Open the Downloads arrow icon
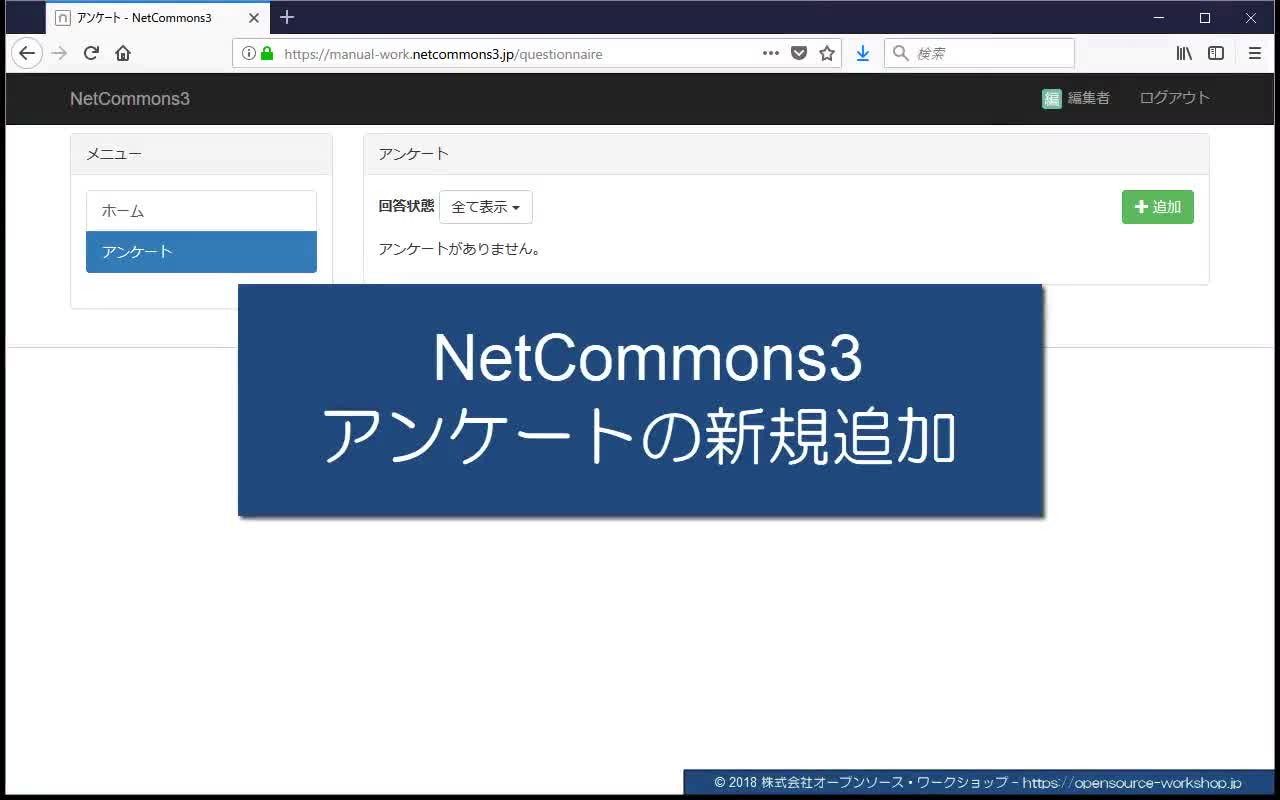The height and width of the screenshot is (800, 1280). (x=862, y=53)
